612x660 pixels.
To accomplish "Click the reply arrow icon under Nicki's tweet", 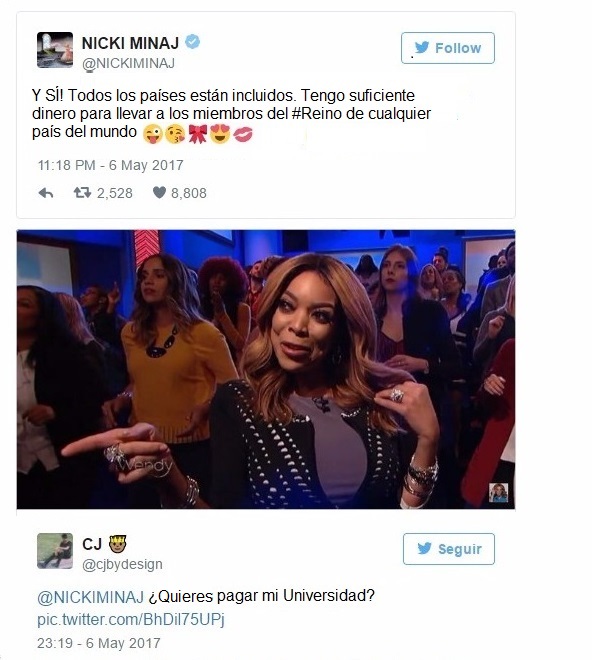I will [x=46, y=193].
